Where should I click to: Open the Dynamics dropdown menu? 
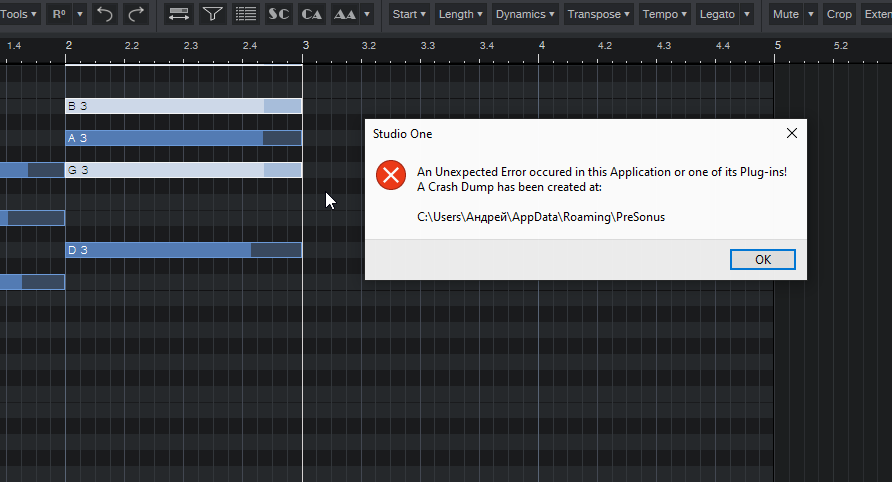(x=525, y=14)
